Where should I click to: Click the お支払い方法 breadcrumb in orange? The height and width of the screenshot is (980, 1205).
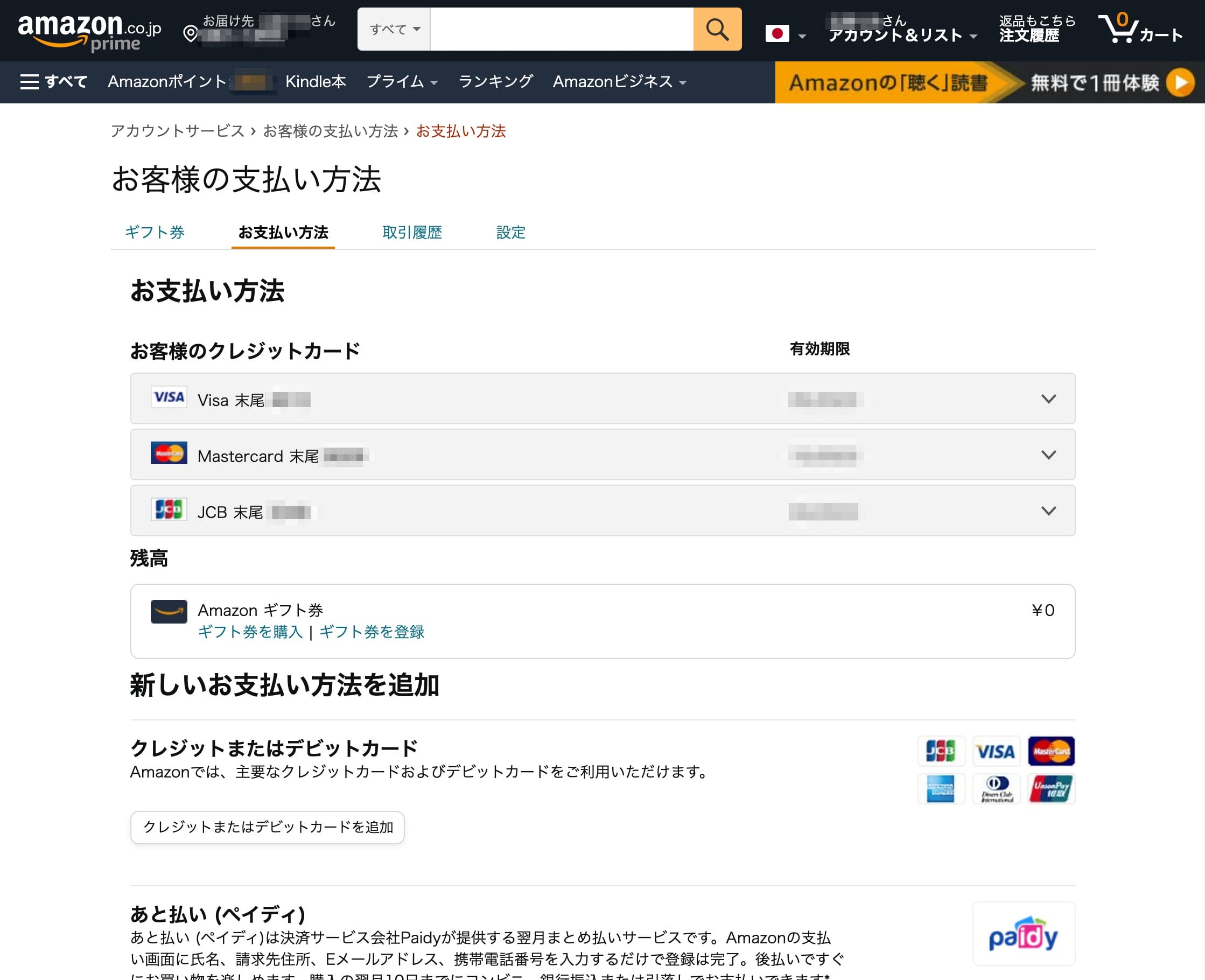coord(461,131)
